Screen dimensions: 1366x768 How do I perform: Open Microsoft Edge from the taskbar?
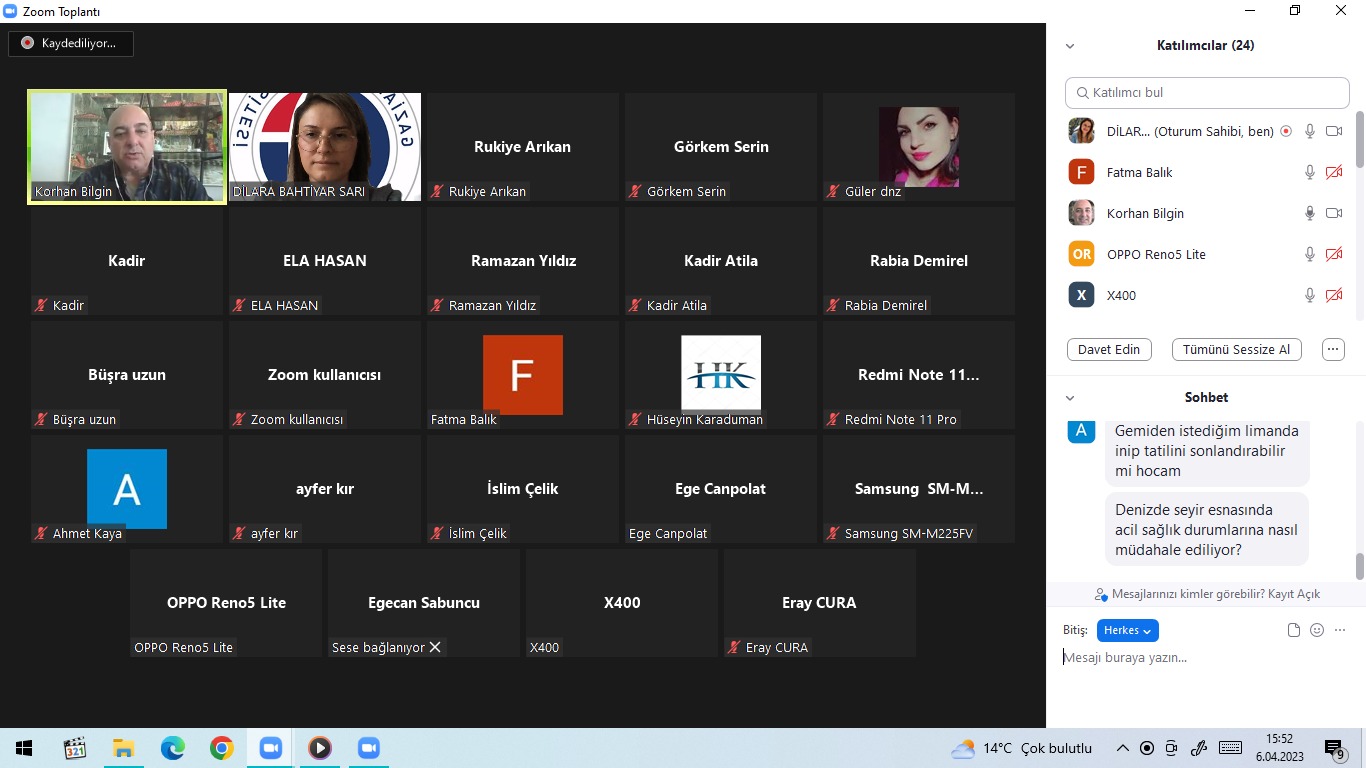(173, 748)
